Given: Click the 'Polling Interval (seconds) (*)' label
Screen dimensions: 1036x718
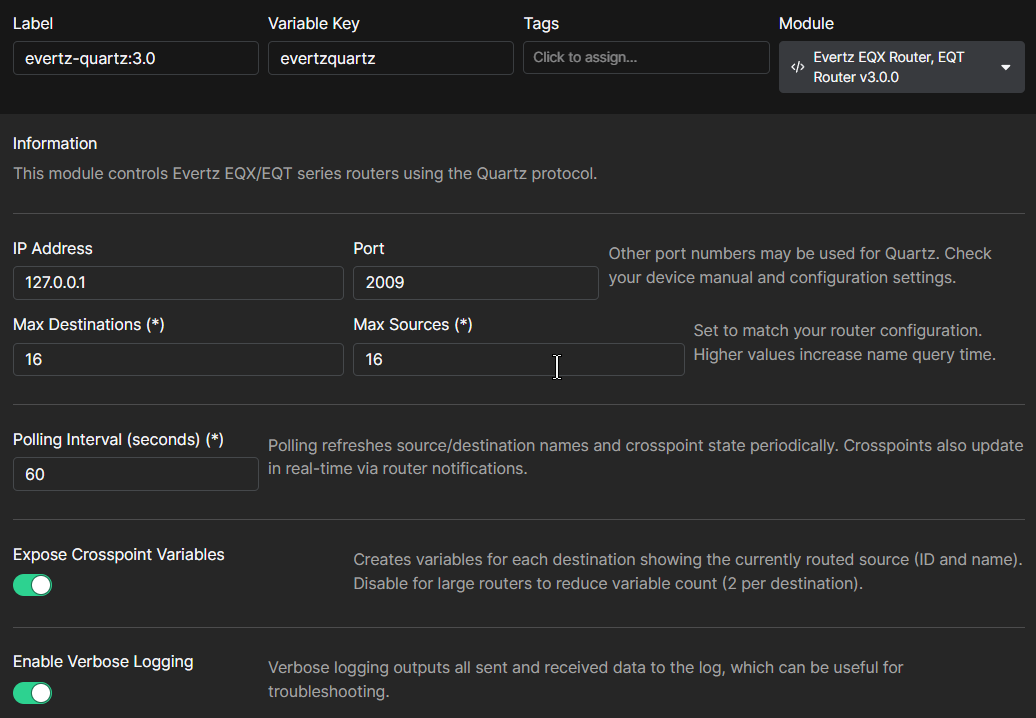Looking at the screenshot, I should pyautogui.click(x=118, y=439).
